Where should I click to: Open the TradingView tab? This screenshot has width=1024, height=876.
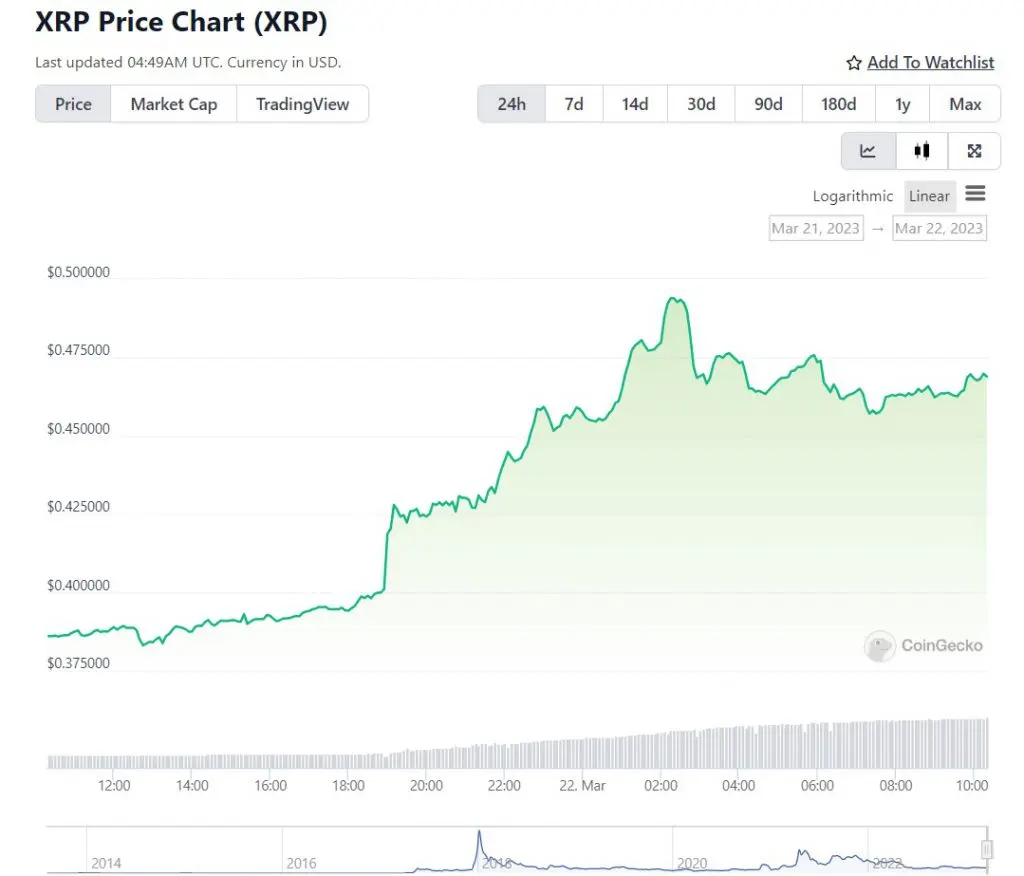pos(303,103)
